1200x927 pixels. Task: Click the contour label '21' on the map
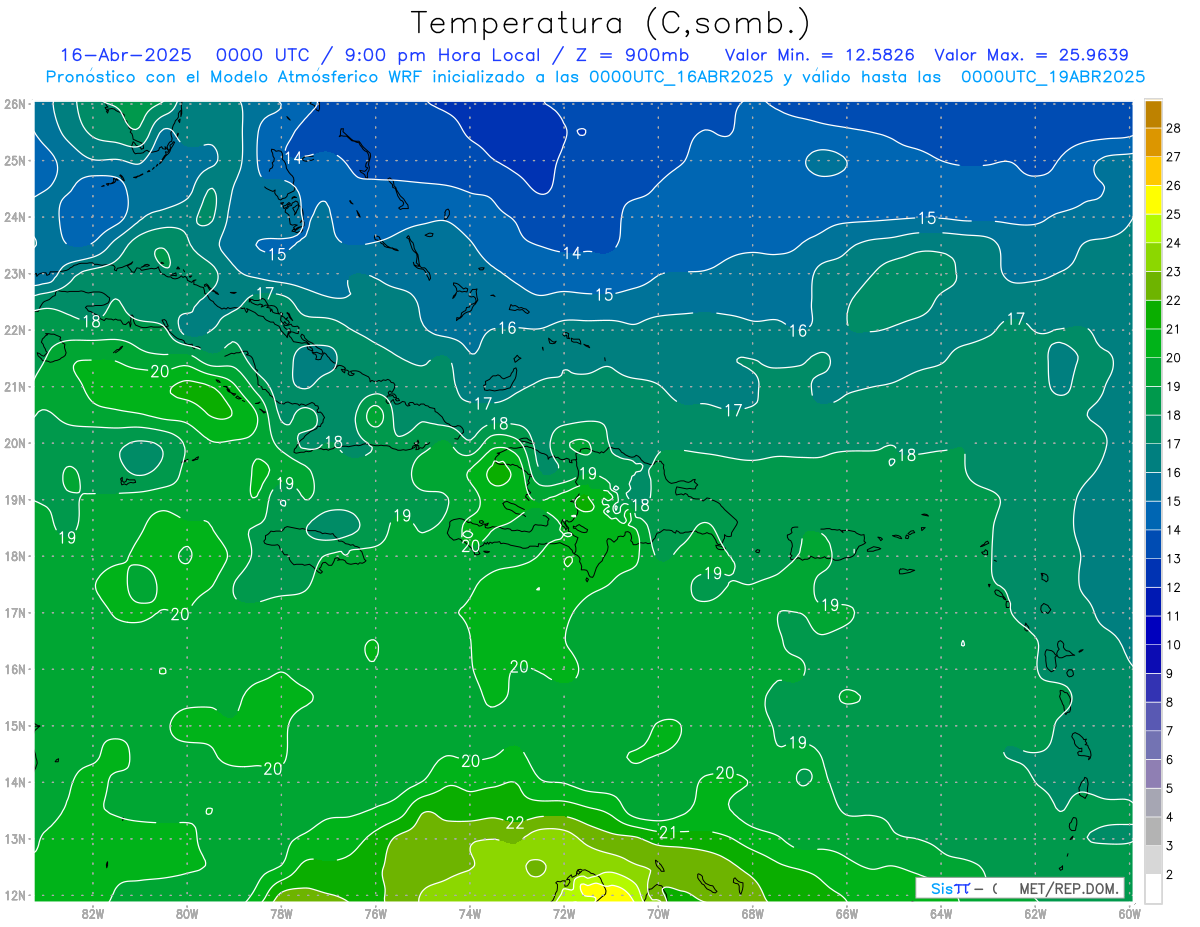point(669,832)
